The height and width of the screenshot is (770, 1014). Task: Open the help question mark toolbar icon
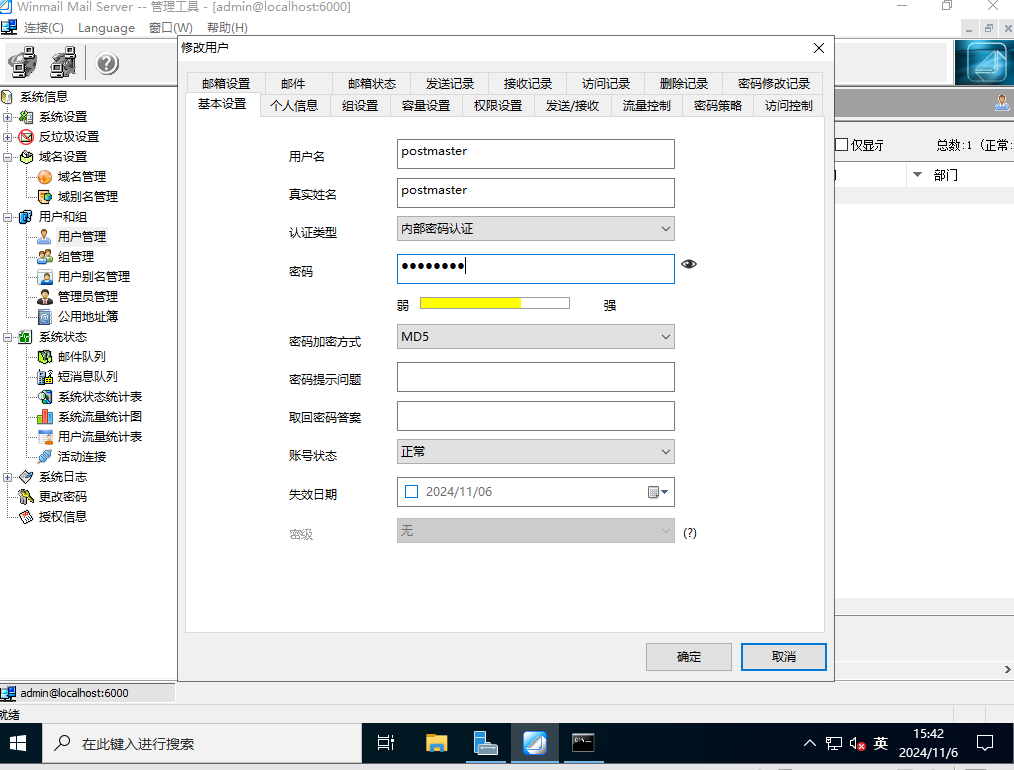point(107,63)
